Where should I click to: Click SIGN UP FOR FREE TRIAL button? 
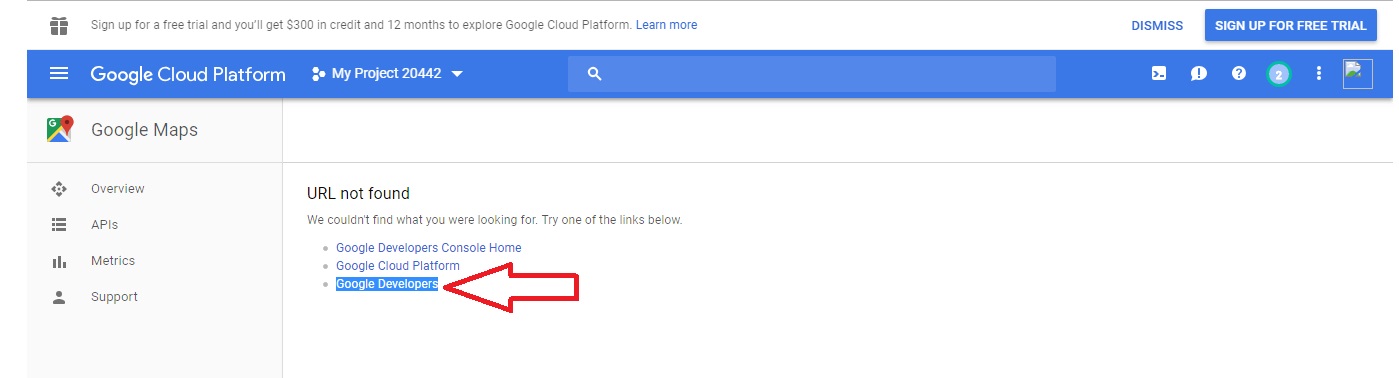pos(1290,26)
